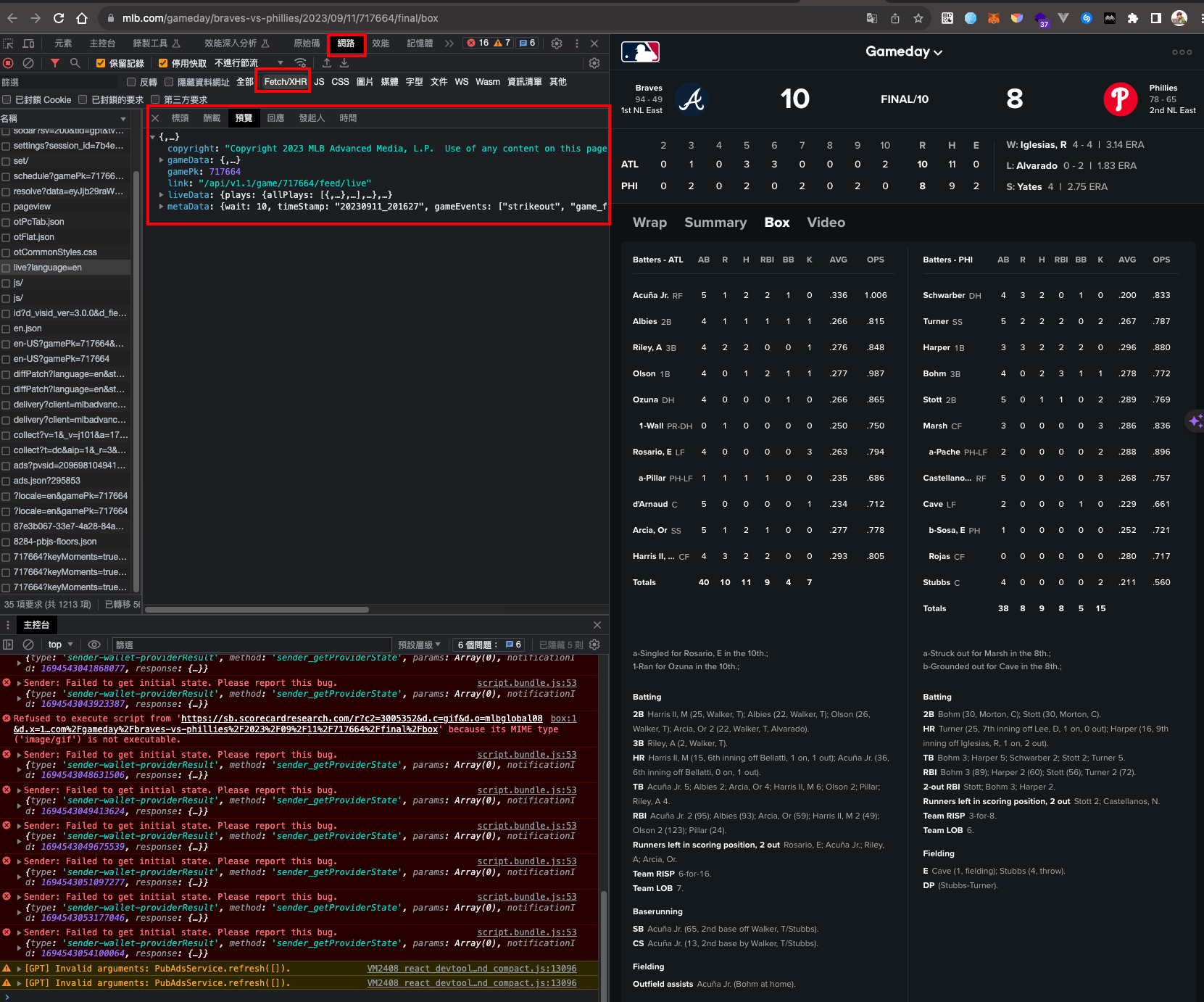Open the DevTools three-dot customize menu
1204x1002 pixels.
click(577, 44)
